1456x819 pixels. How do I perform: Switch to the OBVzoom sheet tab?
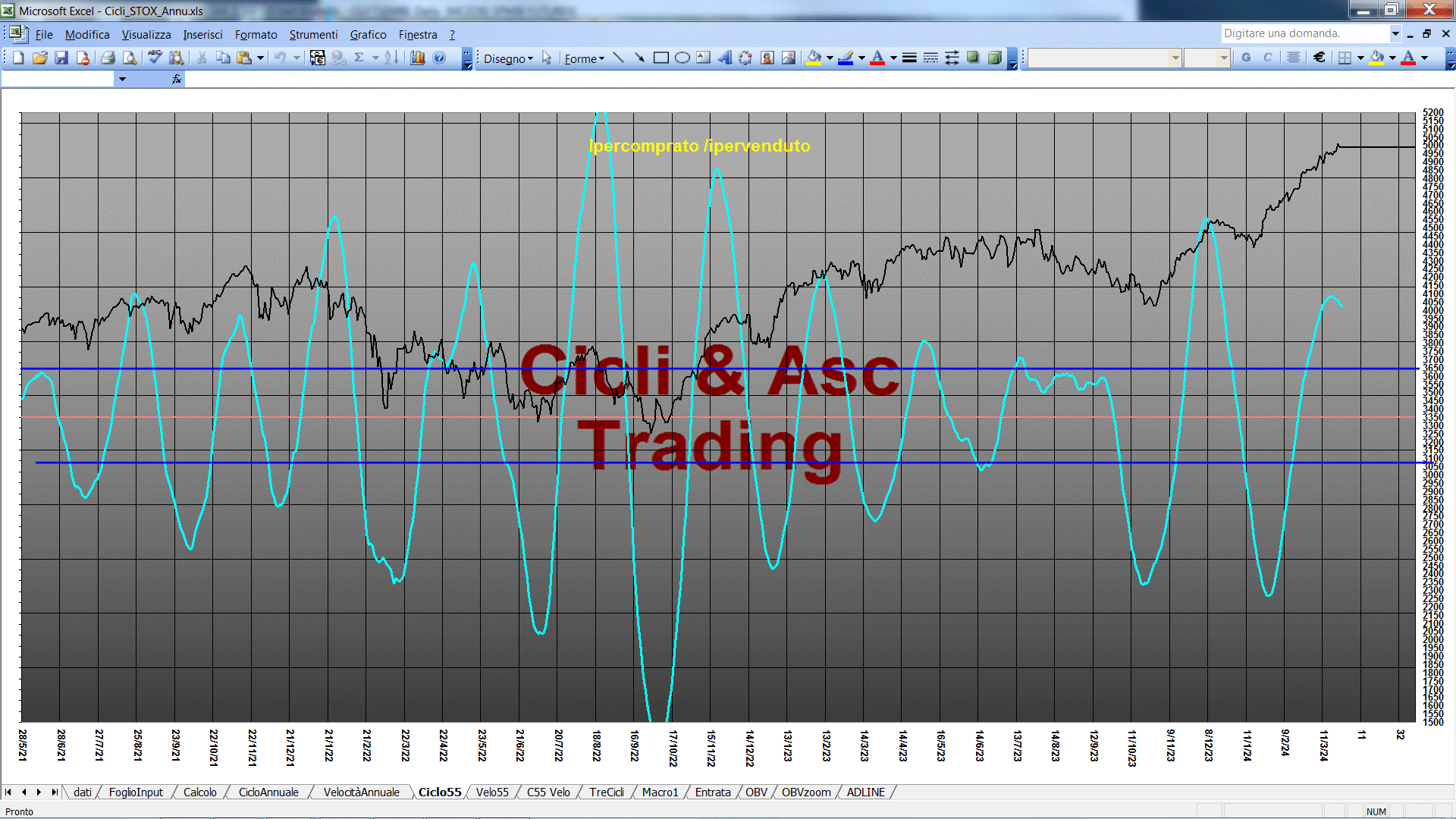(x=806, y=792)
